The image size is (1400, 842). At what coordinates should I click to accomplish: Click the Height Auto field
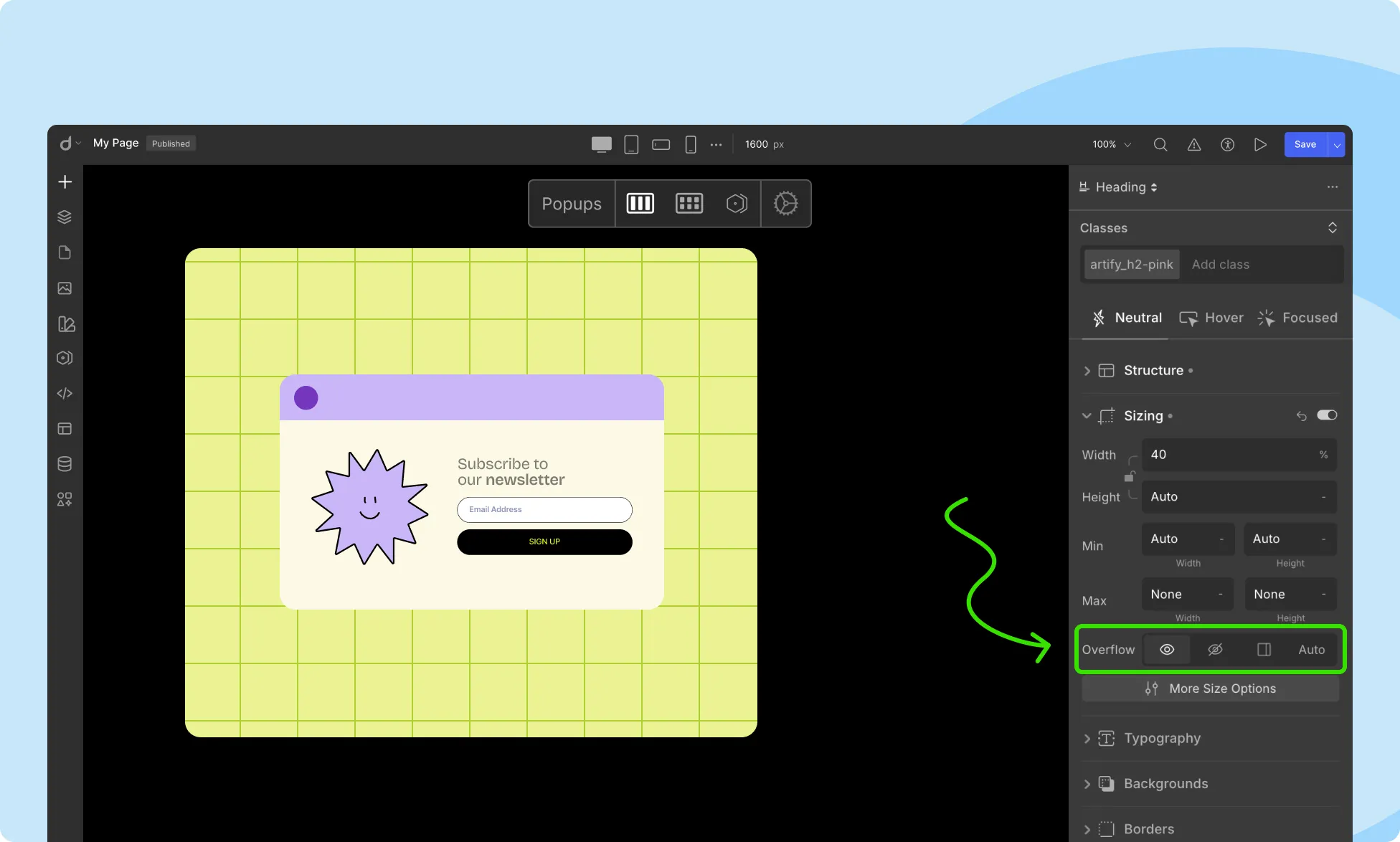pos(1239,497)
